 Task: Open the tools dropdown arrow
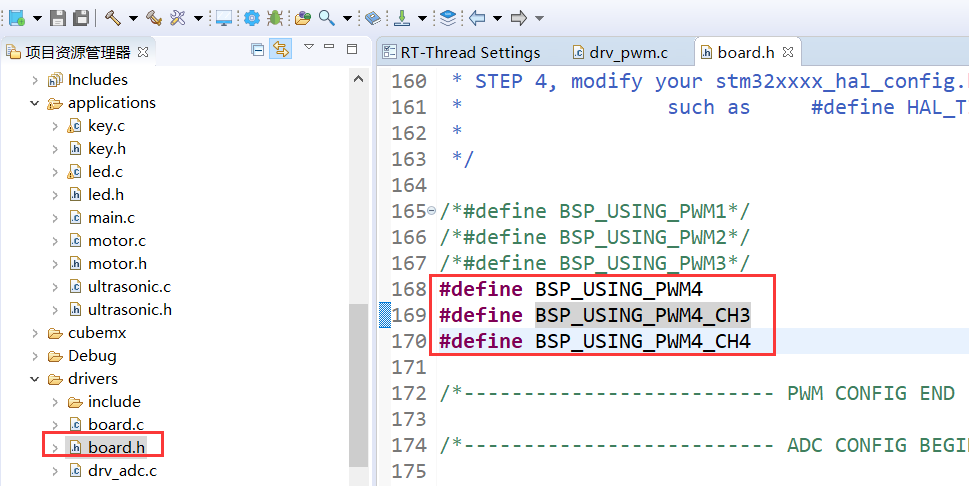pyautogui.click(x=198, y=19)
